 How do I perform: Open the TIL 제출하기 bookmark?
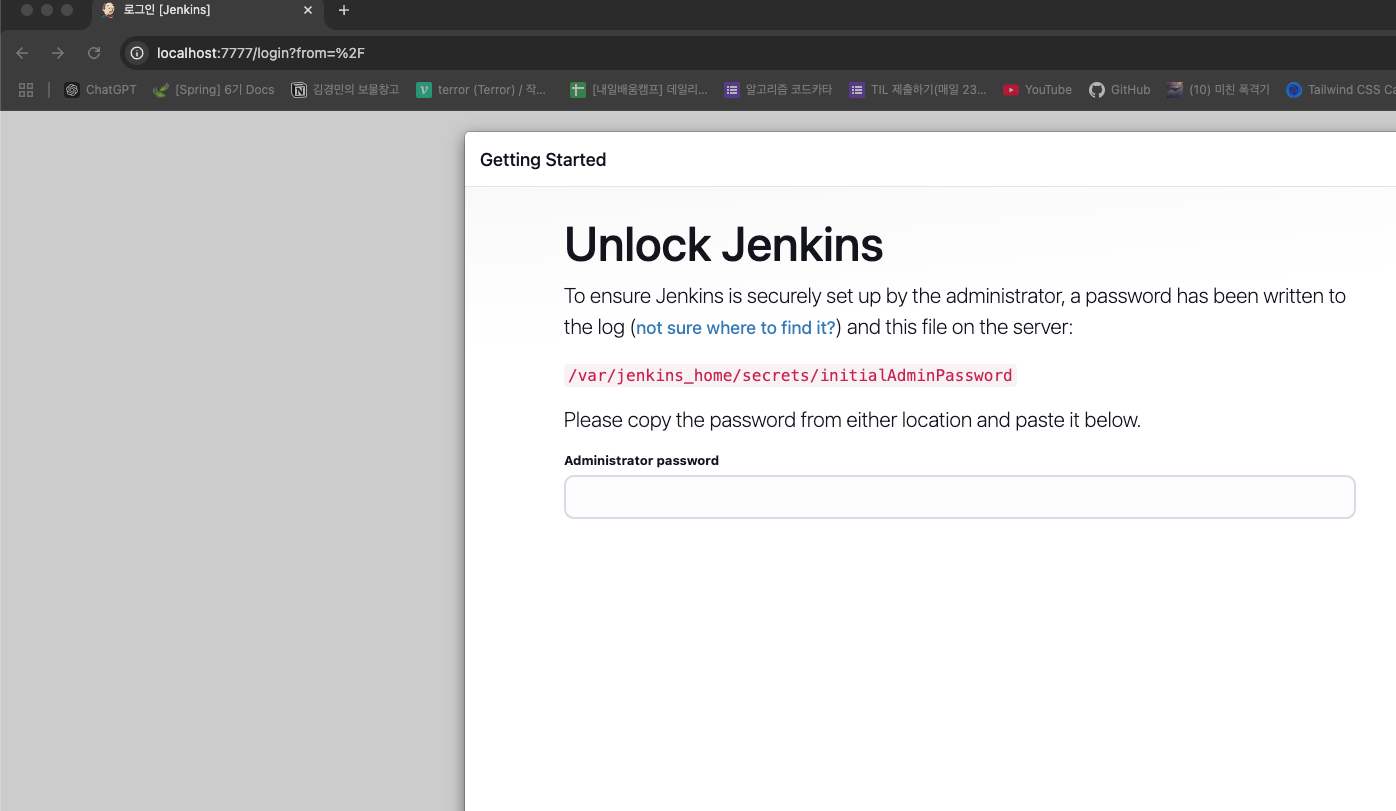coord(916,89)
